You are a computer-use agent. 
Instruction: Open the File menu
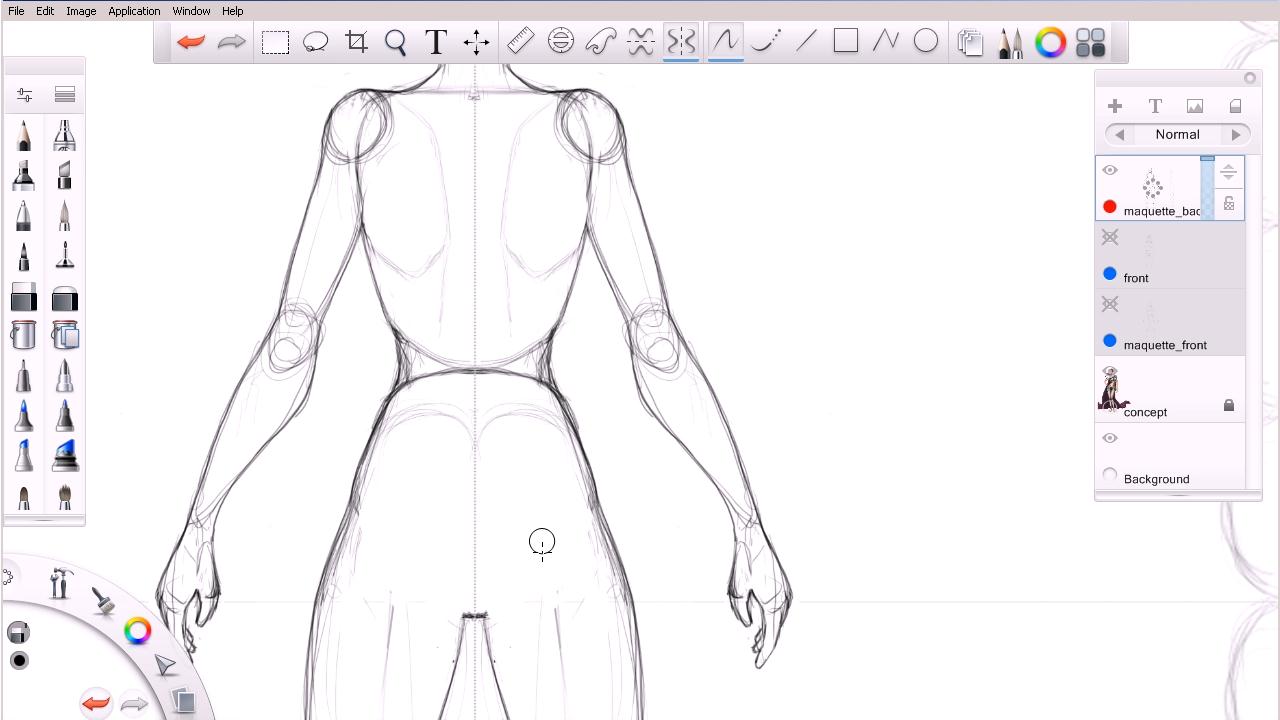click(x=16, y=11)
